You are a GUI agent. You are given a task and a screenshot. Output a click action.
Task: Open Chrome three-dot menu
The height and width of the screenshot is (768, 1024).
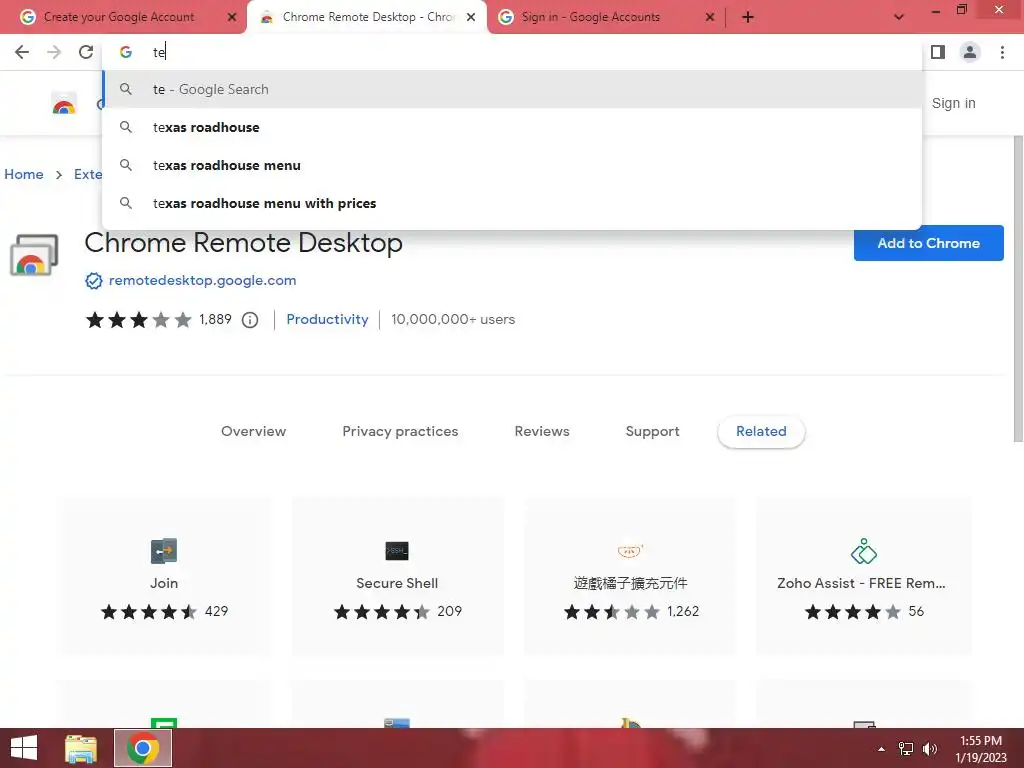(x=1002, y=52)
